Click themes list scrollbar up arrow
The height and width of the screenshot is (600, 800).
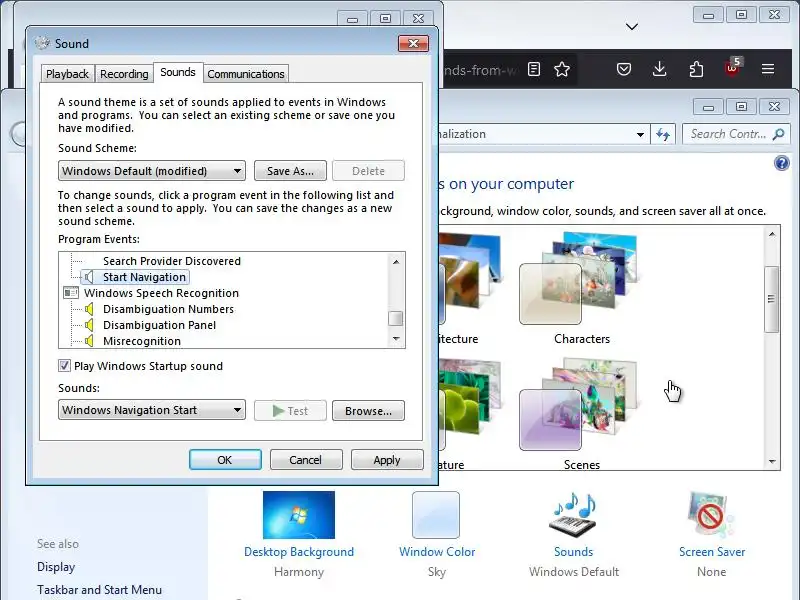point(771,234)
